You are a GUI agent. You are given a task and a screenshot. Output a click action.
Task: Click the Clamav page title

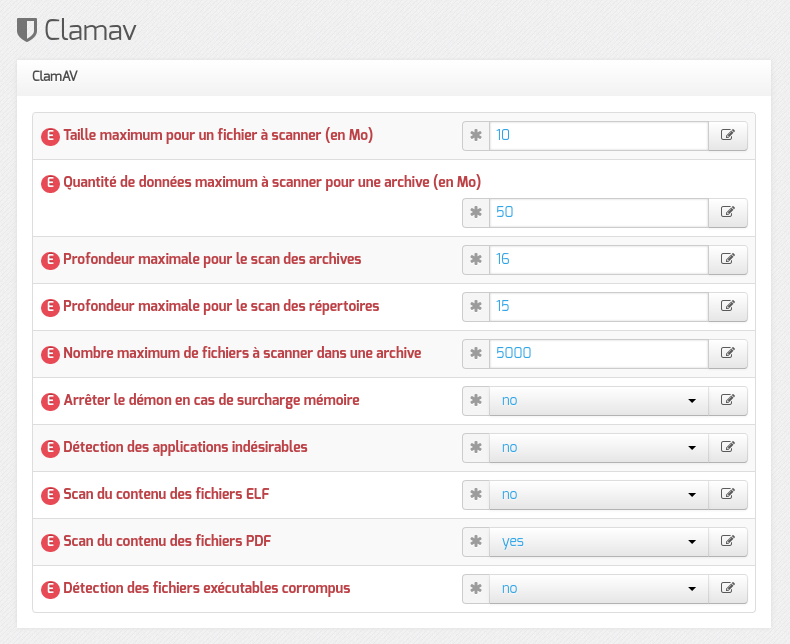[90, 30]
